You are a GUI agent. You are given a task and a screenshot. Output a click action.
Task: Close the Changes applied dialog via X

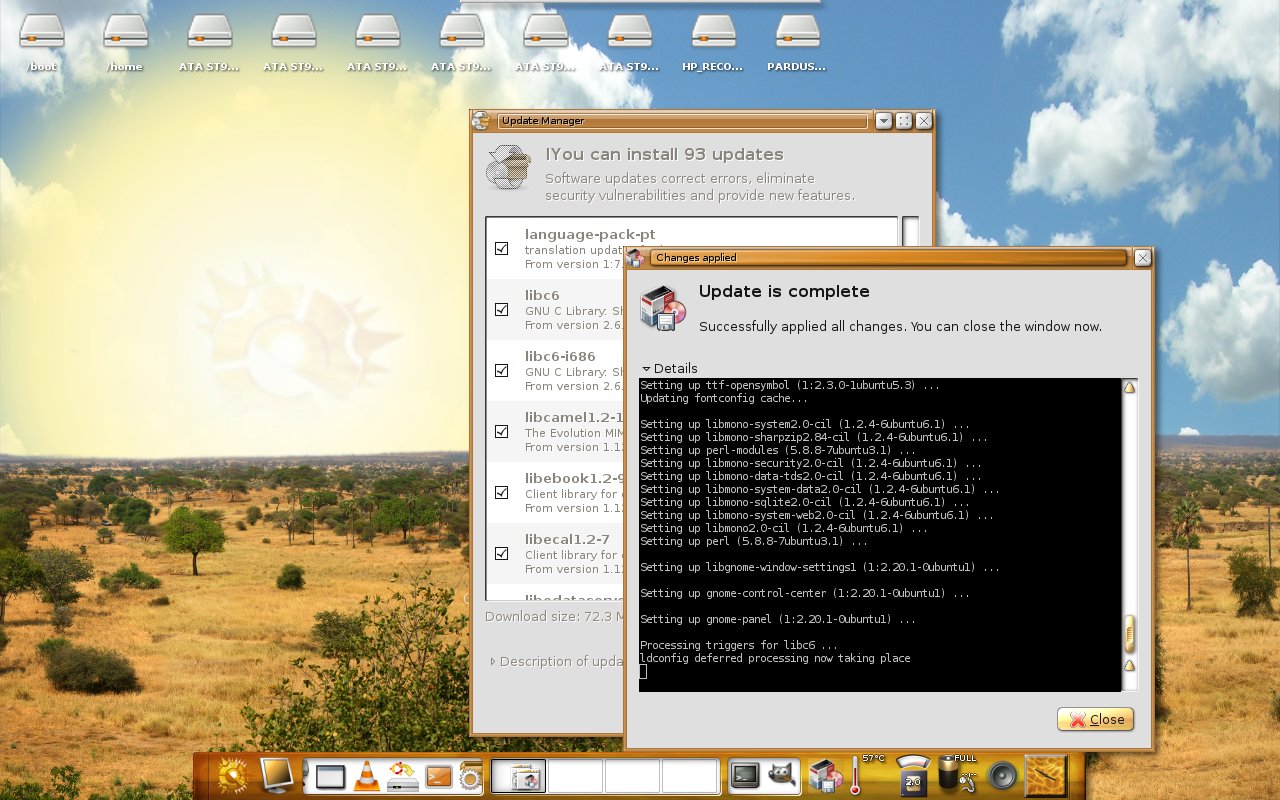click(1143, 258)
